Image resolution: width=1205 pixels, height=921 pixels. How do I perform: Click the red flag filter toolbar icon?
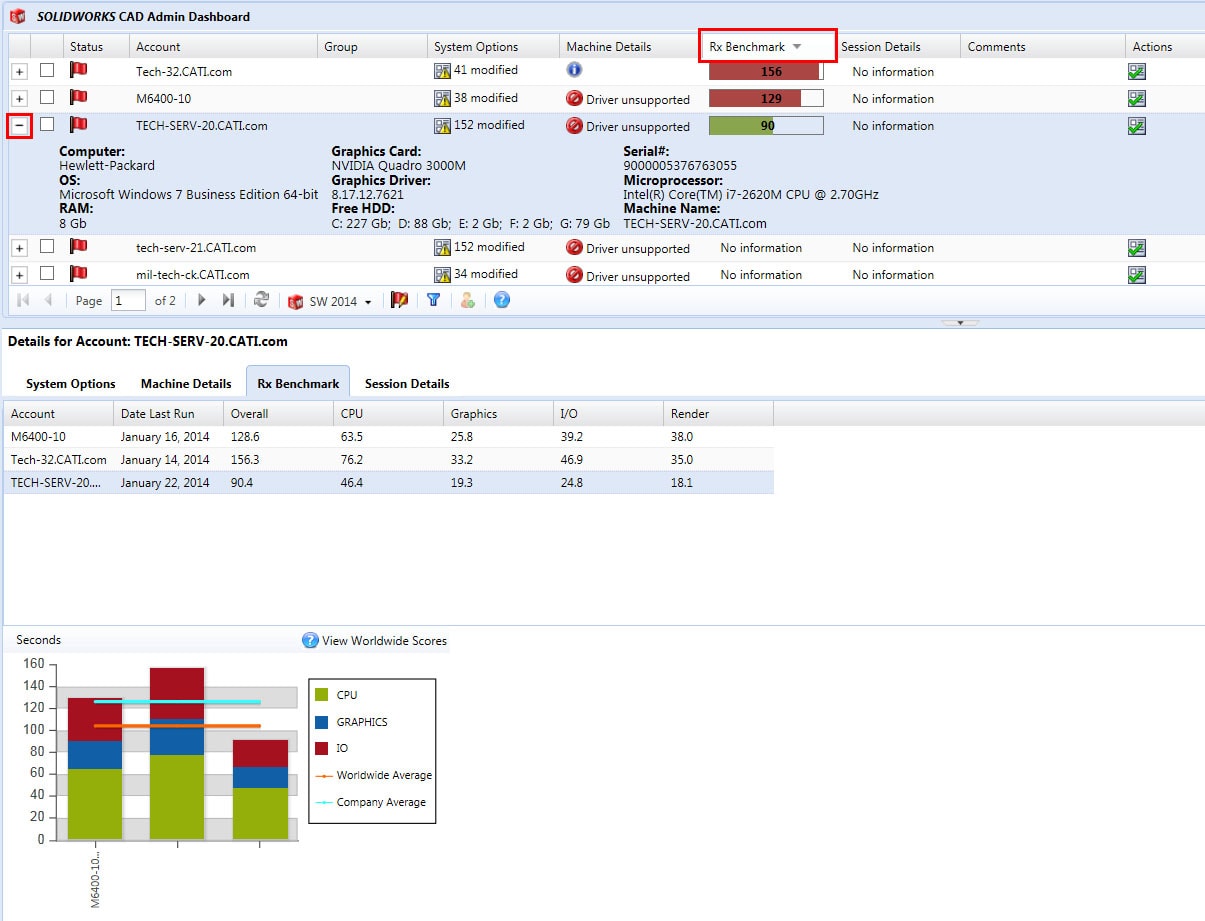coord(399,300)
